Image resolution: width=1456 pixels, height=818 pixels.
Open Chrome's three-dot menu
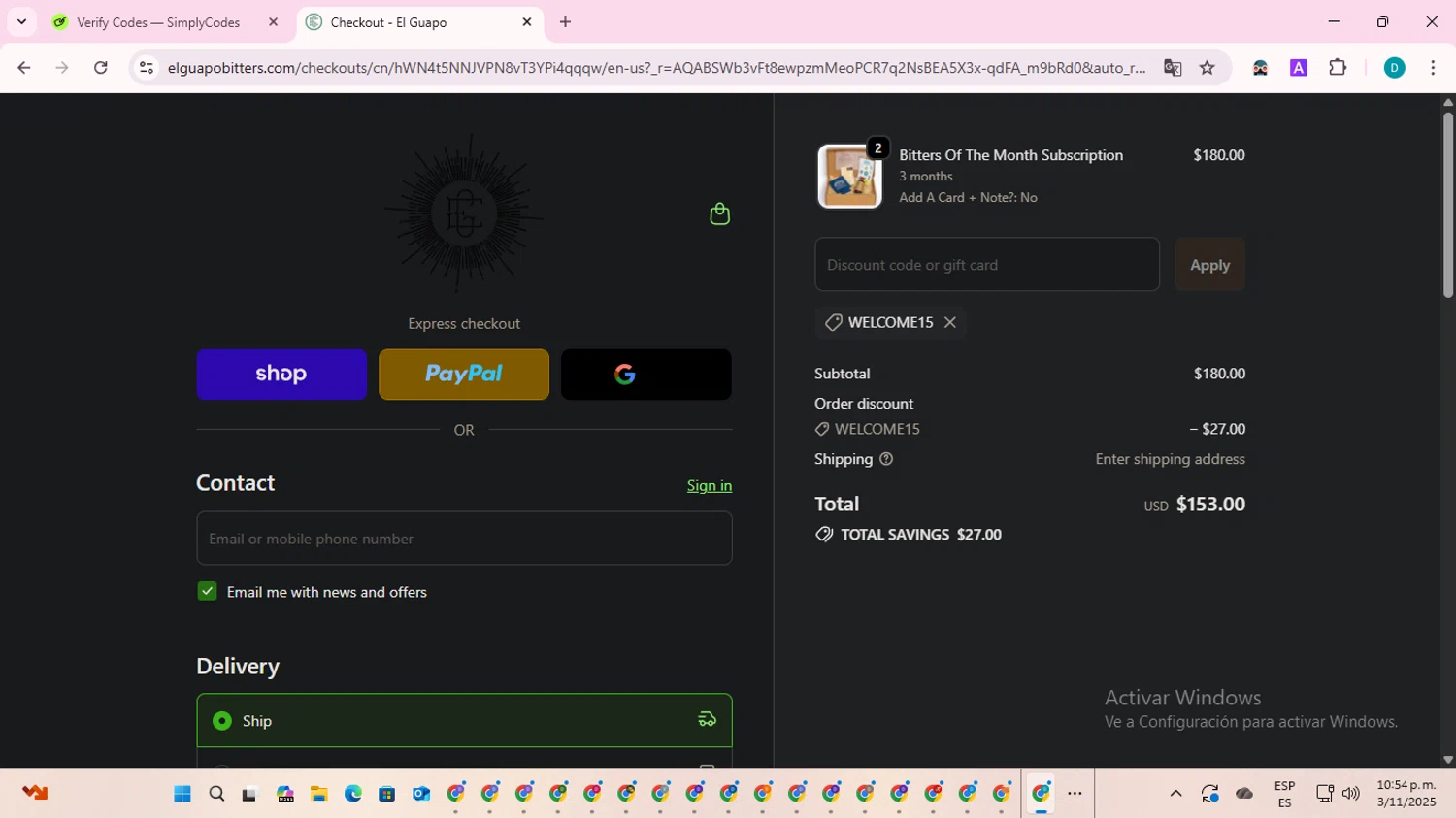(1433, 67)
